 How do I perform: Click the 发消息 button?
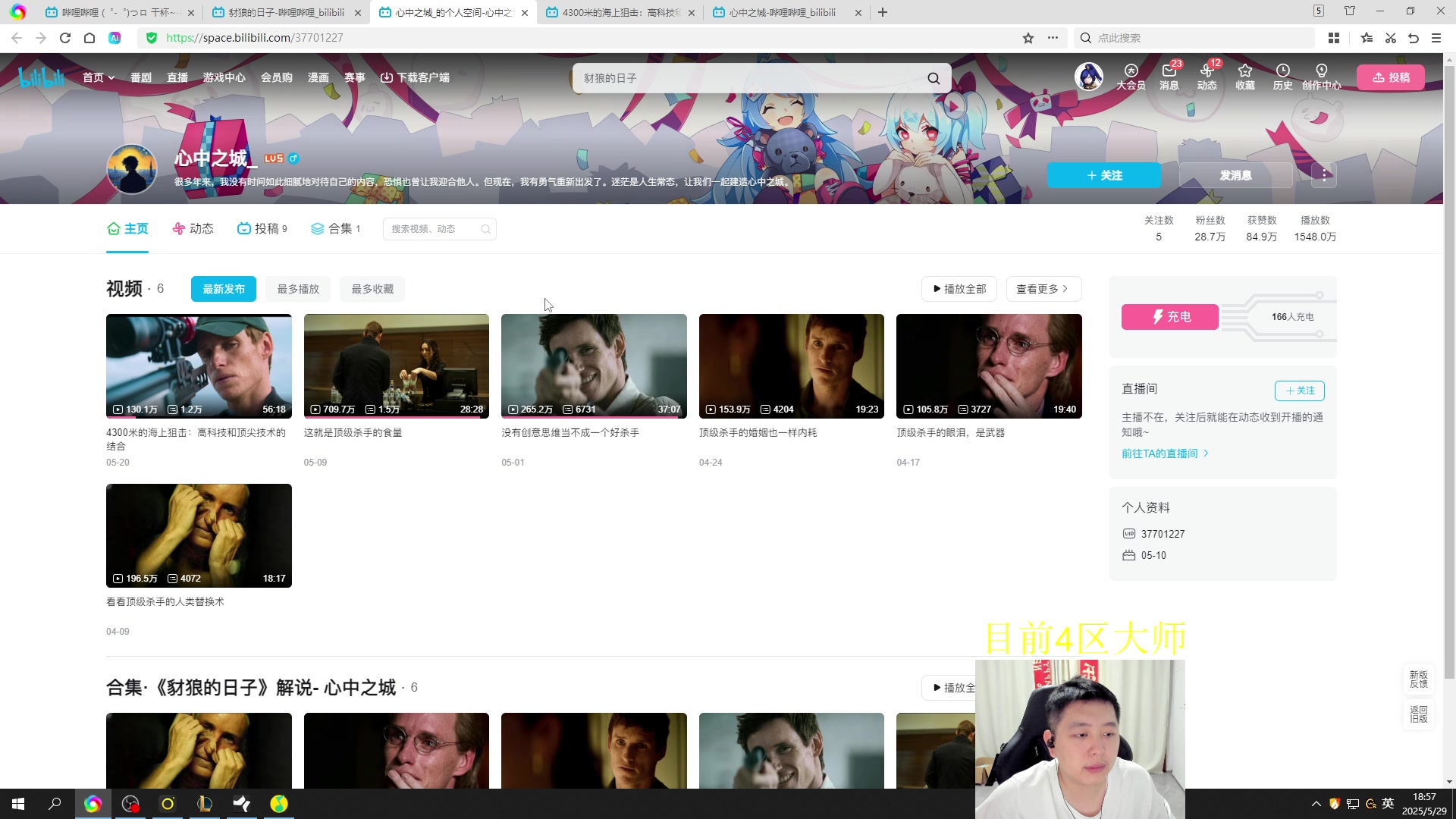1235,175
